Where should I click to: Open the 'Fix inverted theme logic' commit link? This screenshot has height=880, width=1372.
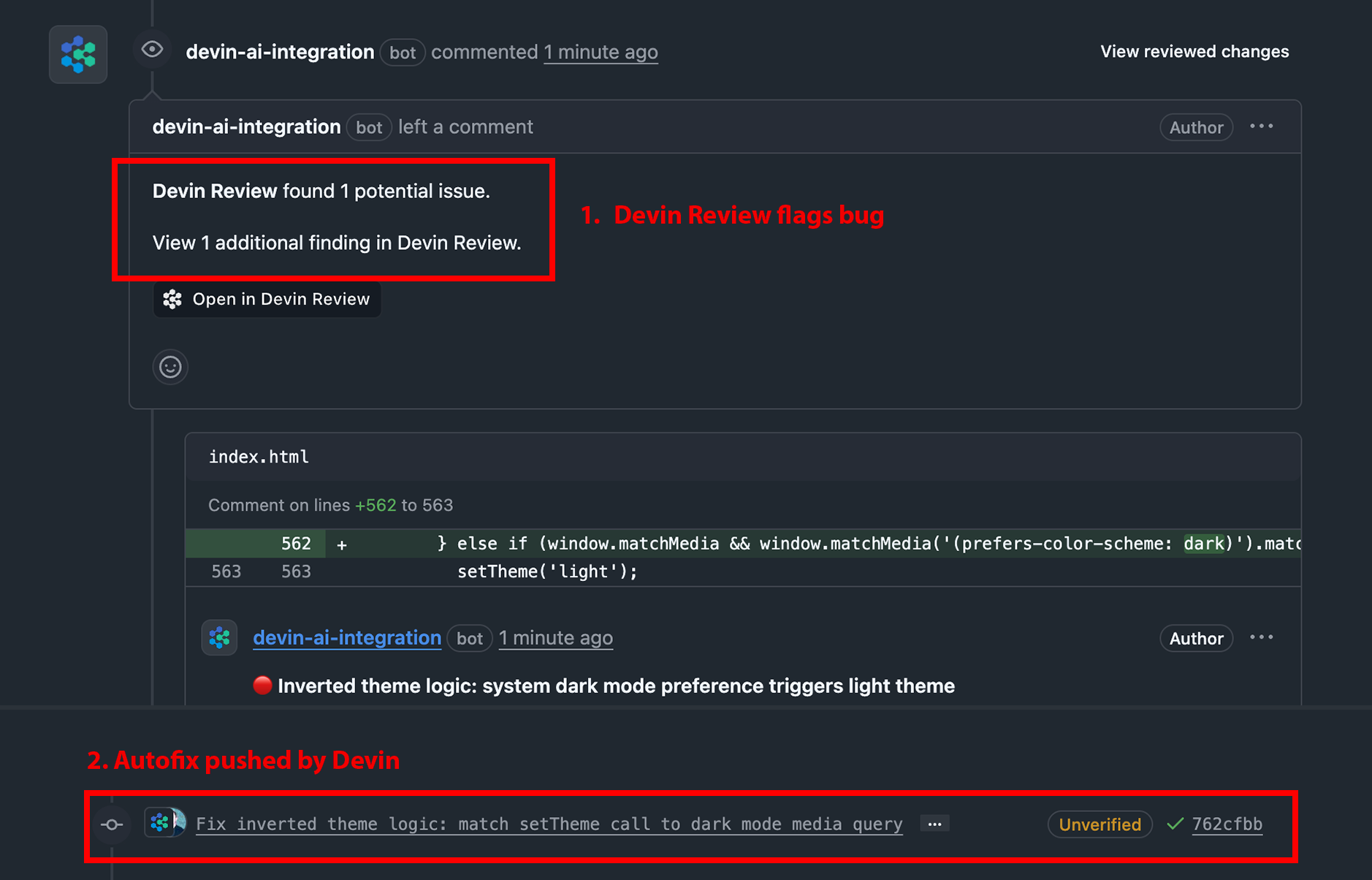(549, 824)
